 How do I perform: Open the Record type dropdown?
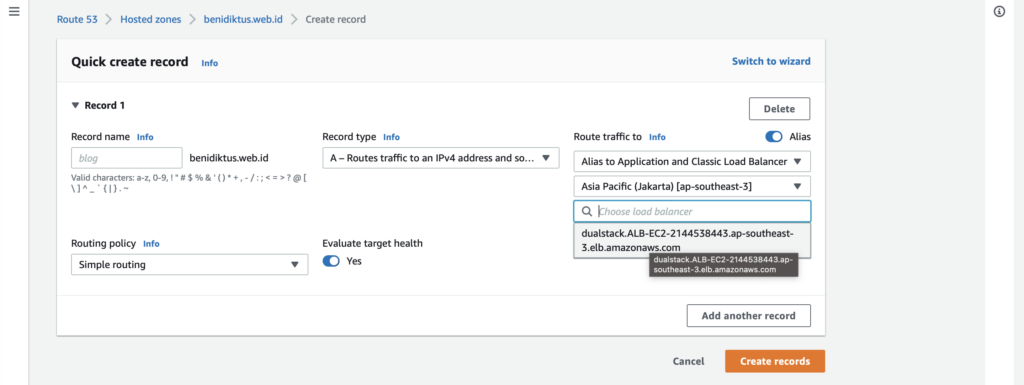click(441, 158)
